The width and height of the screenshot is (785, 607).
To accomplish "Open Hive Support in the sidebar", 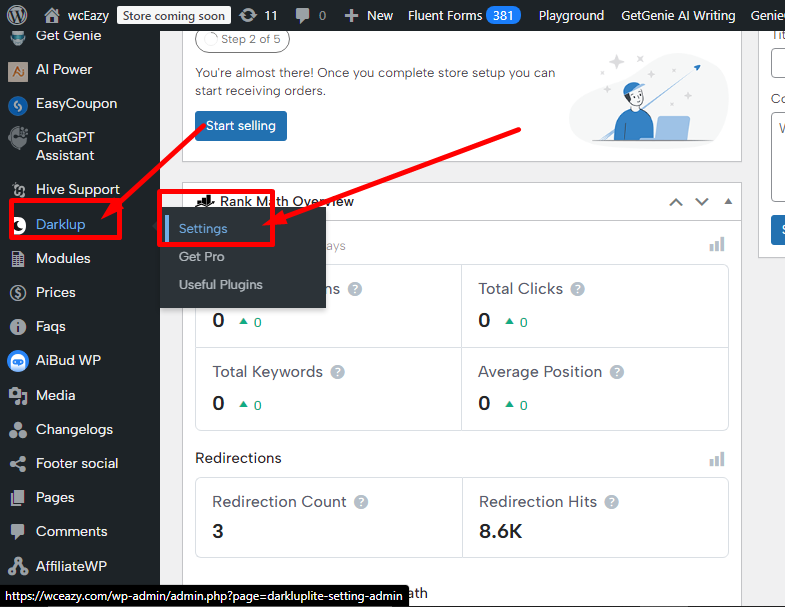I will click(x=78, y=190).
